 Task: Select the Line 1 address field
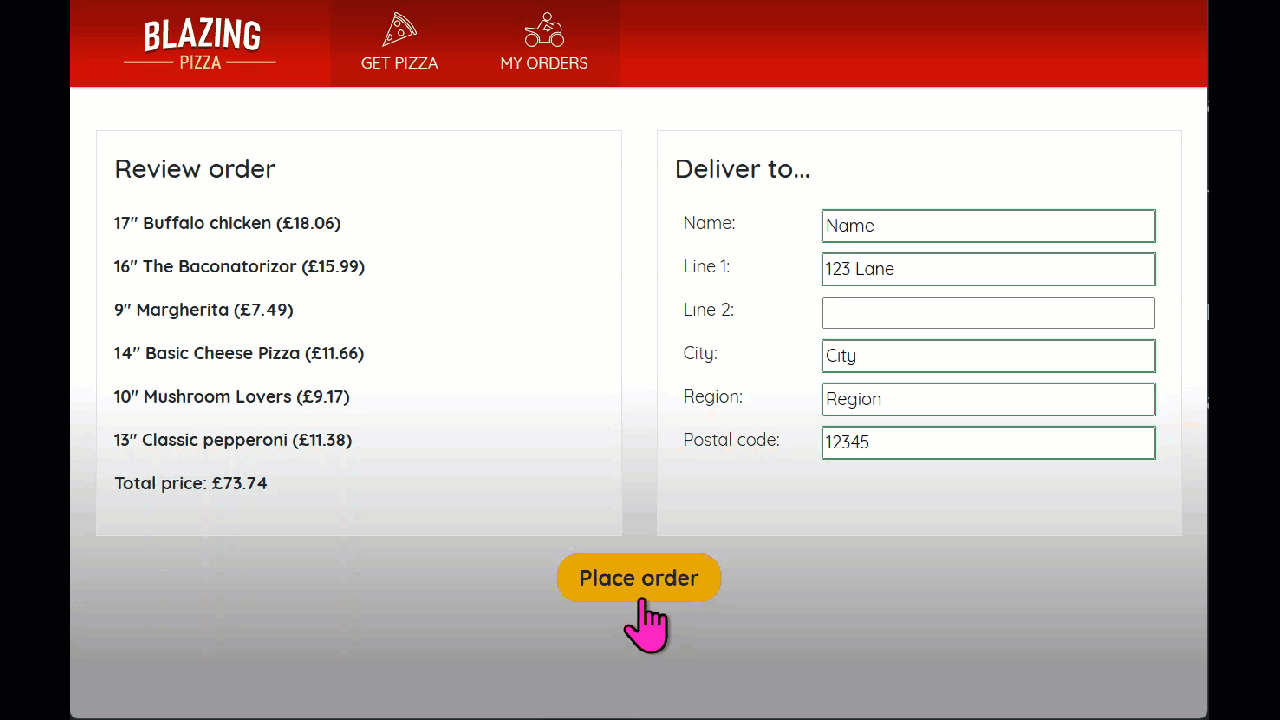click(x=988, y=268)
